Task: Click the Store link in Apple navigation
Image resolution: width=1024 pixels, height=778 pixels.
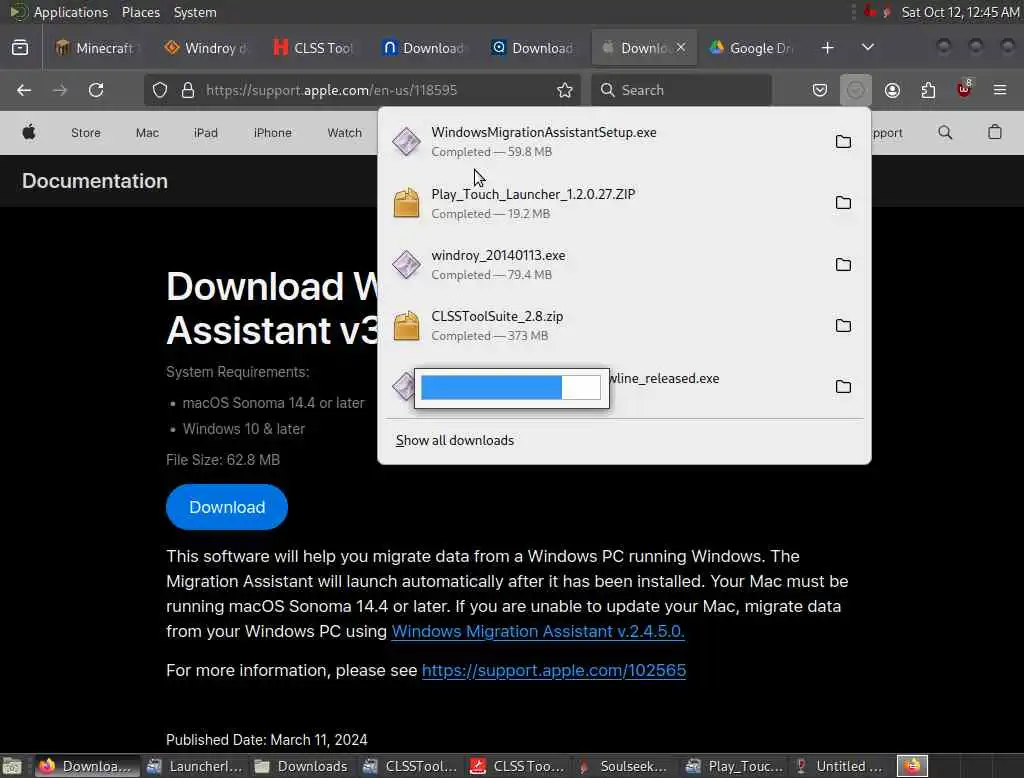Action: coord(86,133)
